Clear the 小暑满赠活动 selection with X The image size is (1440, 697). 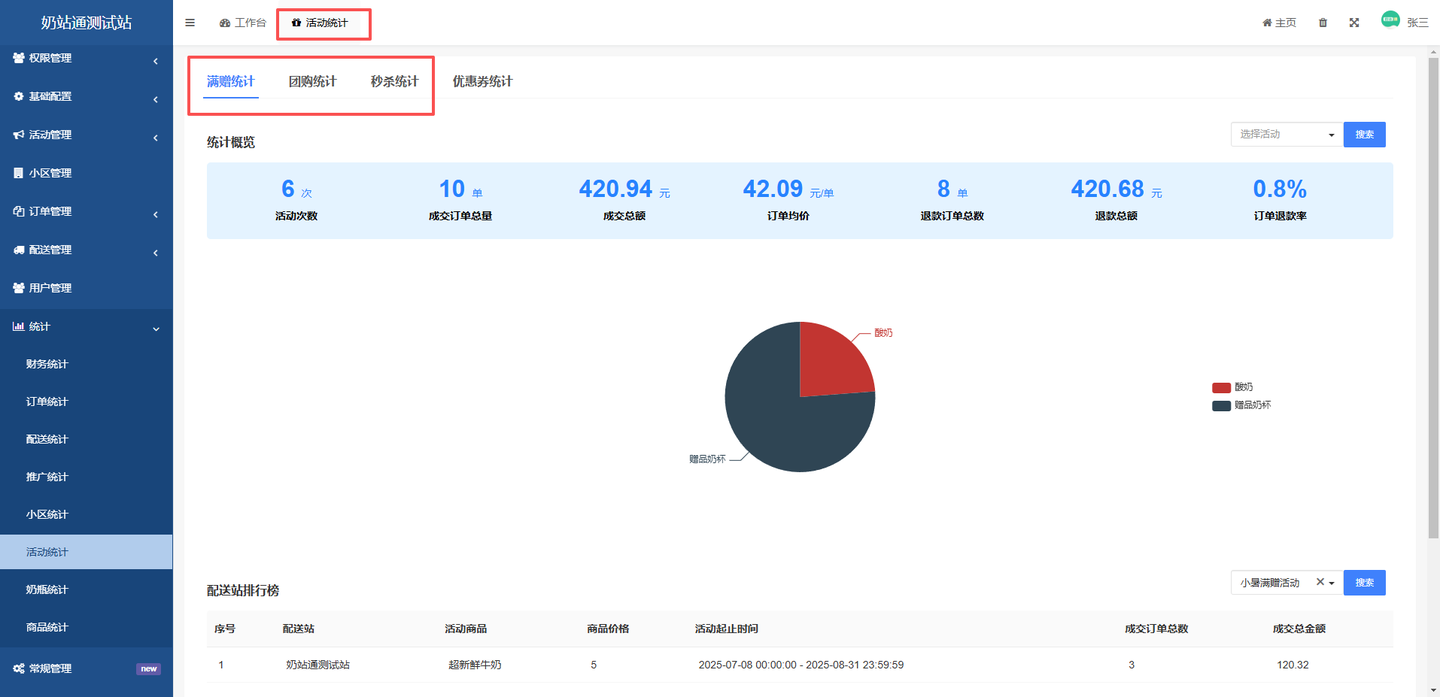click(x=1319, y=582)
